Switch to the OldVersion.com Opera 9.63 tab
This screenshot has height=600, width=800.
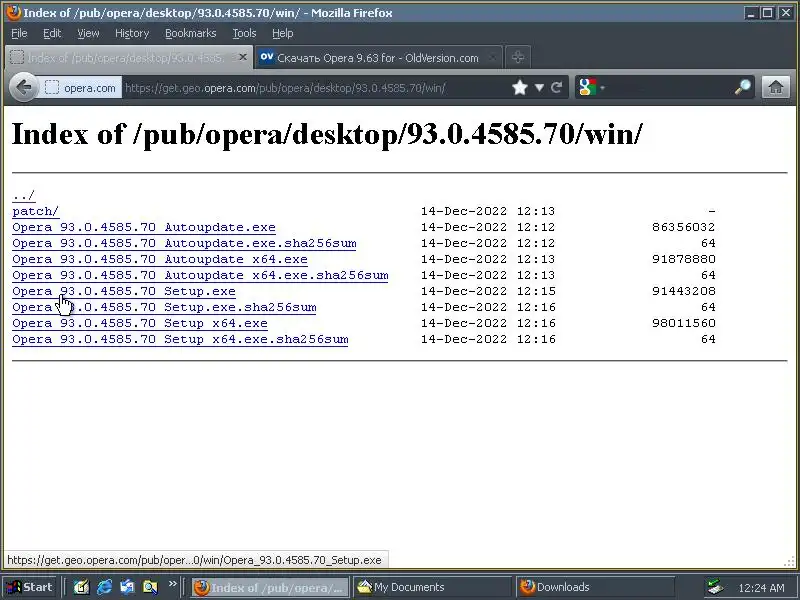pyautogui.click(x=378, y=58)
